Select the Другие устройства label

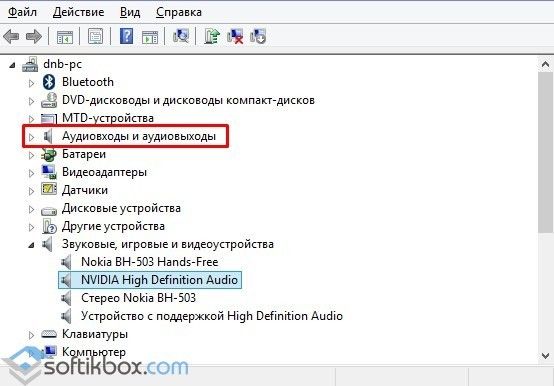coord(113,226)
